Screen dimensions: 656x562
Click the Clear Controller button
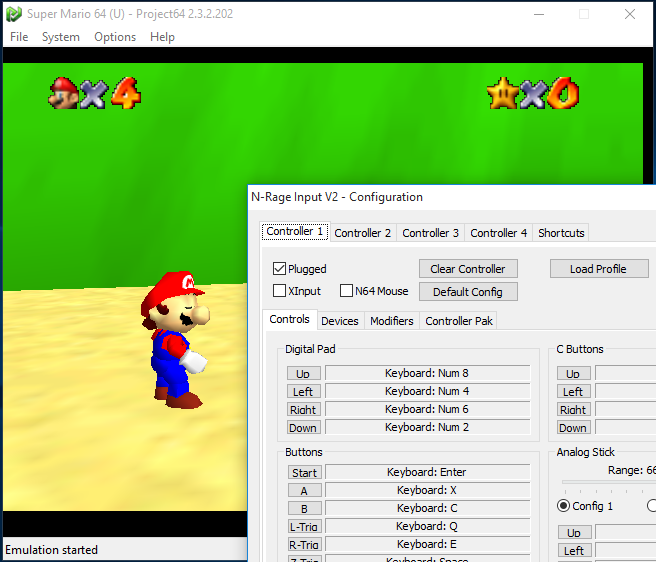coord(468,269)
